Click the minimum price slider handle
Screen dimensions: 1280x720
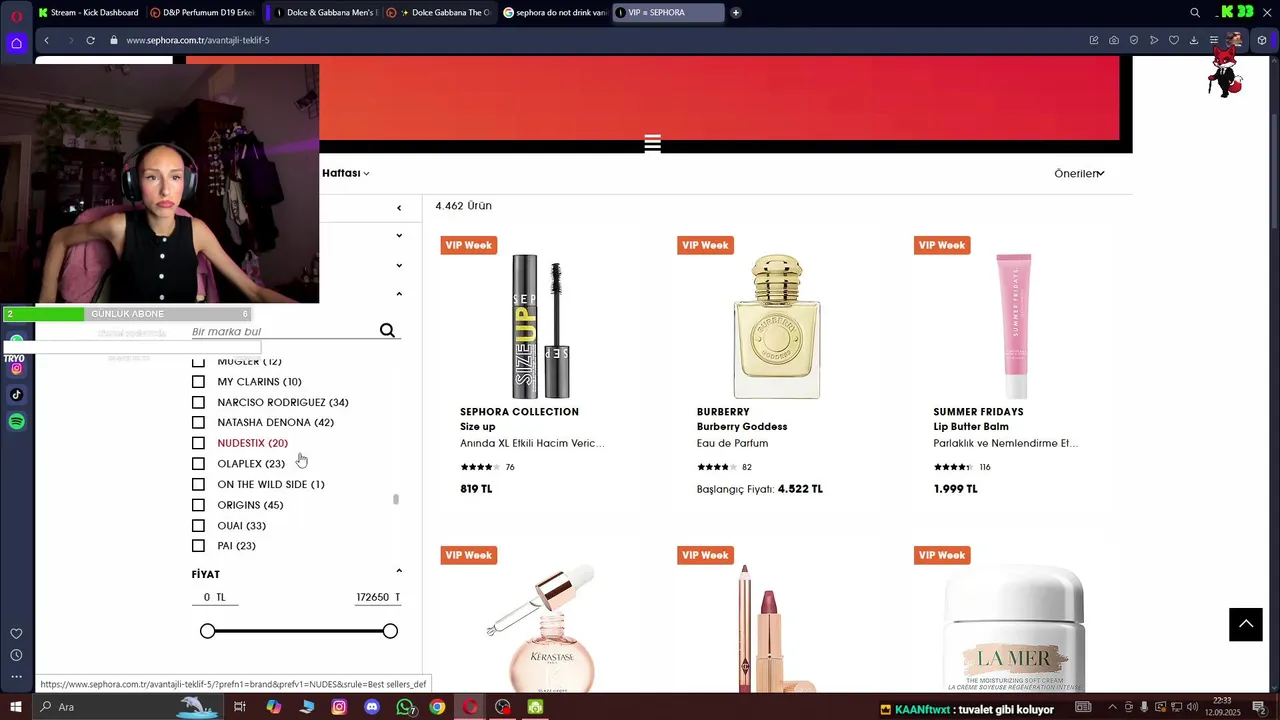tap(207, 631)
